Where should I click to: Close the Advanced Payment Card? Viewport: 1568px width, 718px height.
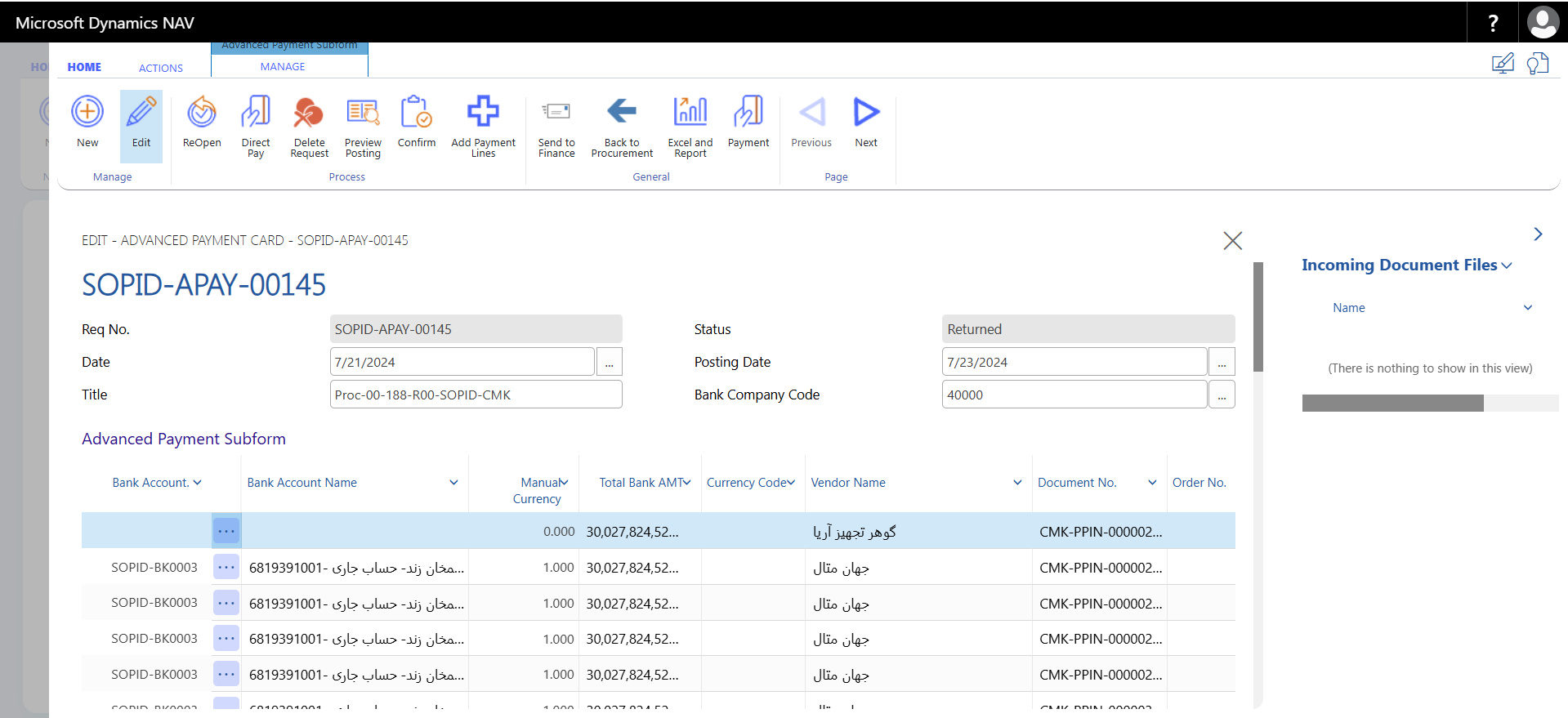coord(1232,240)
